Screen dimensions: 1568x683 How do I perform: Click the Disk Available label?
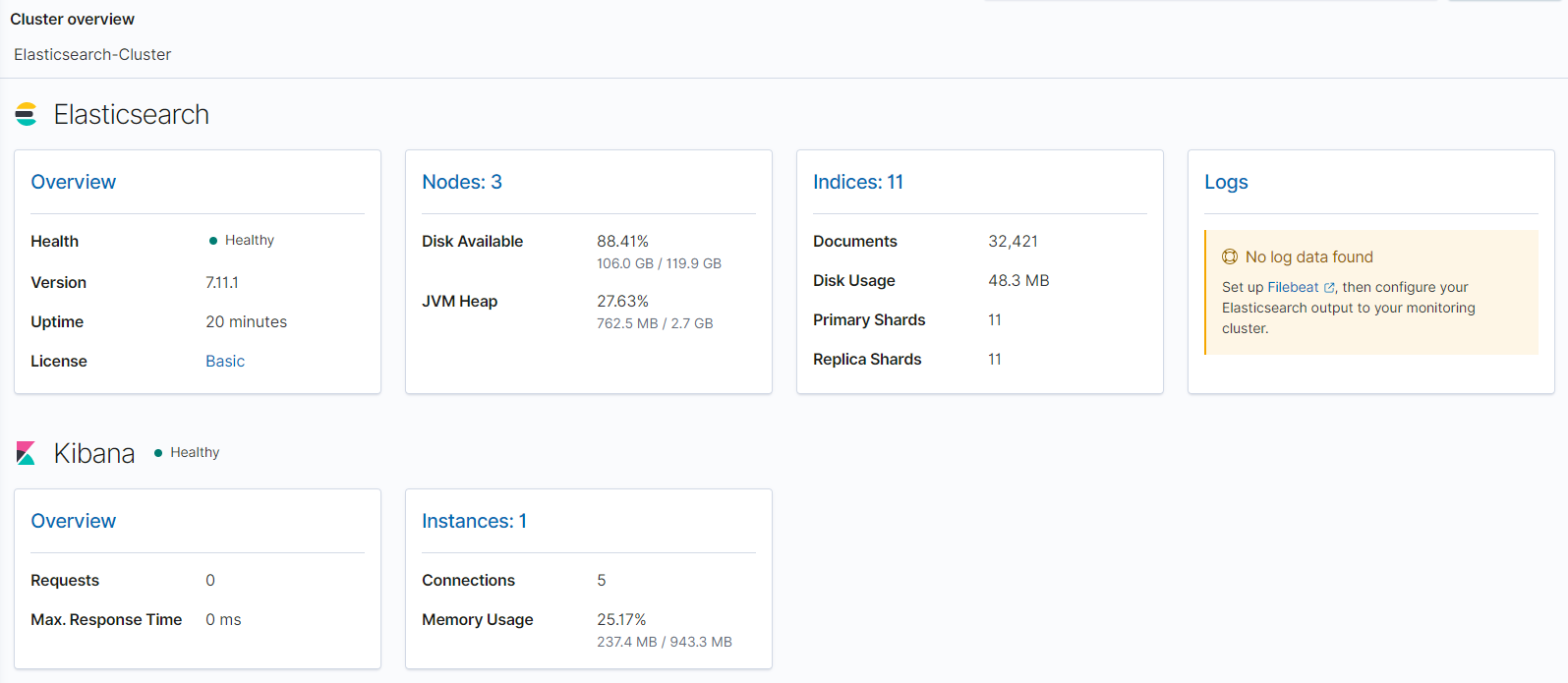pyautogui.click(x=473, y=241)
